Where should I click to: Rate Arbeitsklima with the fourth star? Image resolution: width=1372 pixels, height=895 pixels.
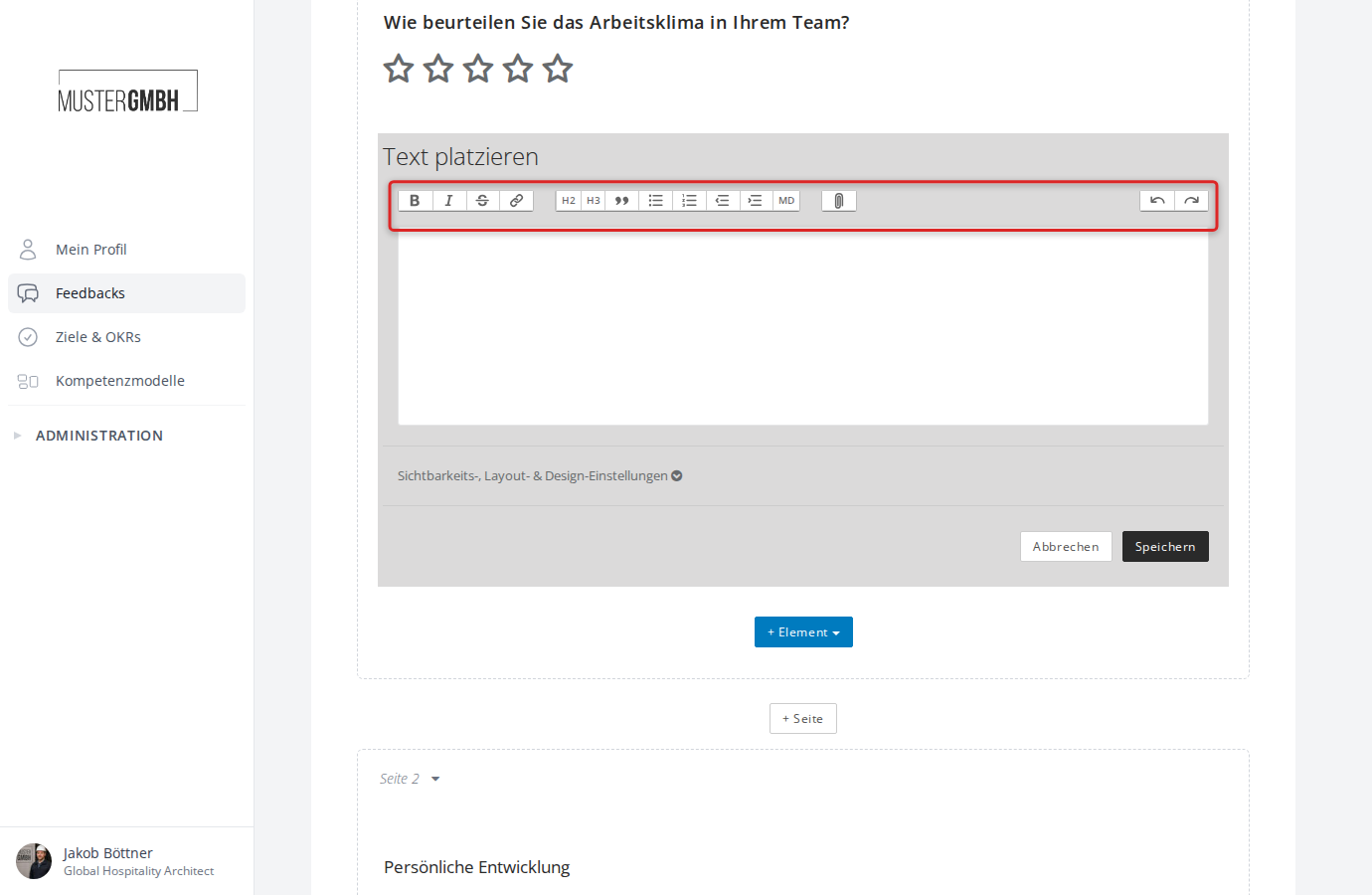pyautogui.click(x=518, y=69)
